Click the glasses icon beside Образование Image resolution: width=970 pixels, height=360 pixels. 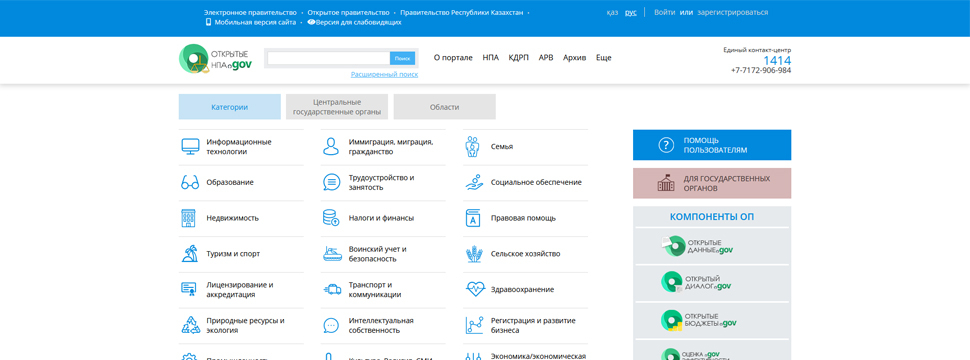(189, 182)
